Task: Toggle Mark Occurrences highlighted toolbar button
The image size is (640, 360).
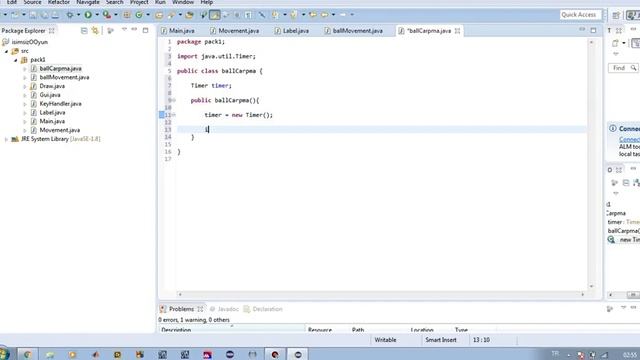Action: pos(215,15)
